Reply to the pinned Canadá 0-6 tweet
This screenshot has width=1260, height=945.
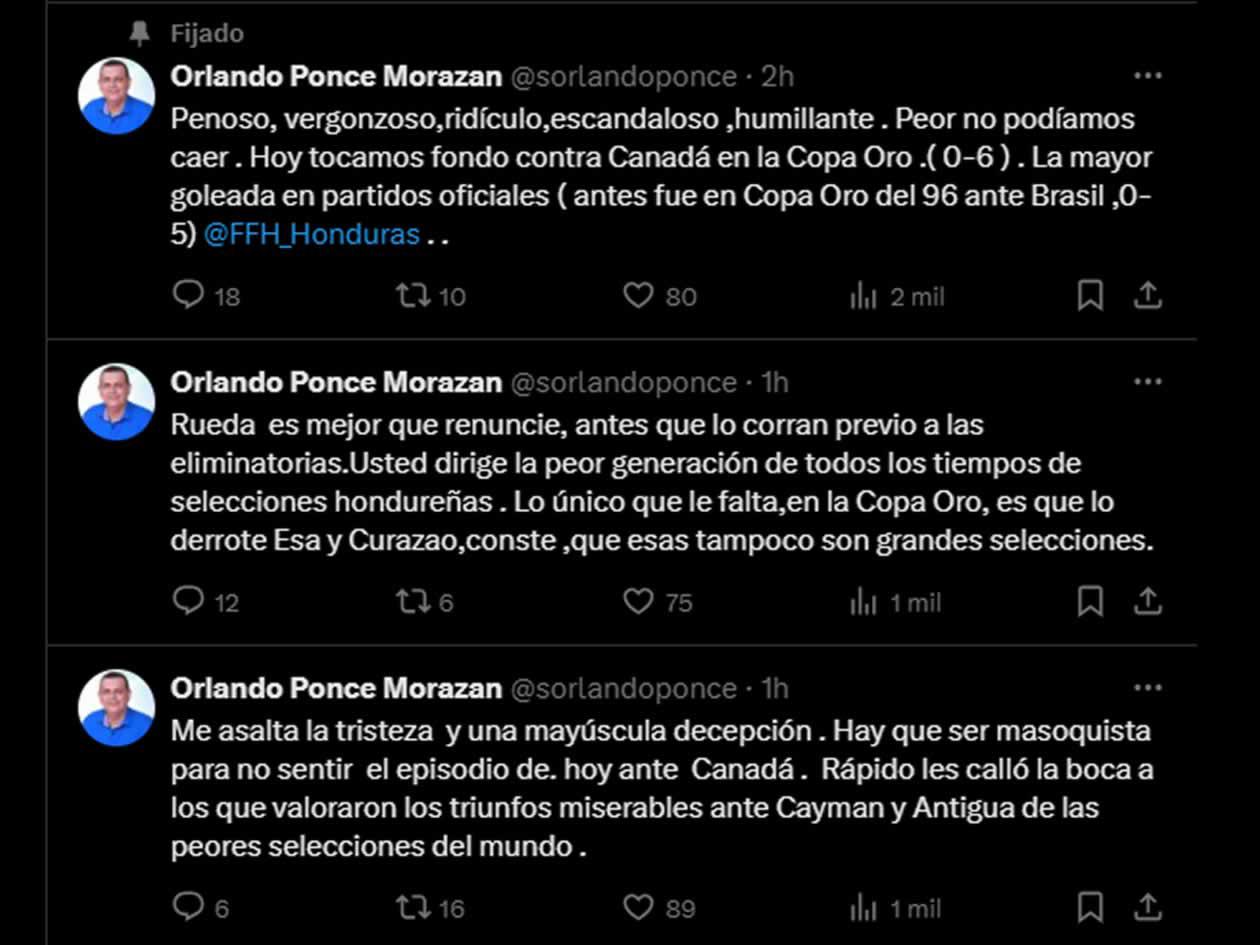(189, 295)
